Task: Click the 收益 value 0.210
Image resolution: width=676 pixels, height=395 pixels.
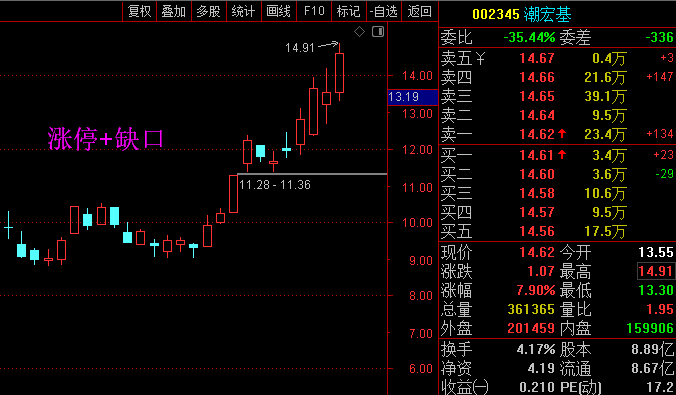Action: click(537, 387)
